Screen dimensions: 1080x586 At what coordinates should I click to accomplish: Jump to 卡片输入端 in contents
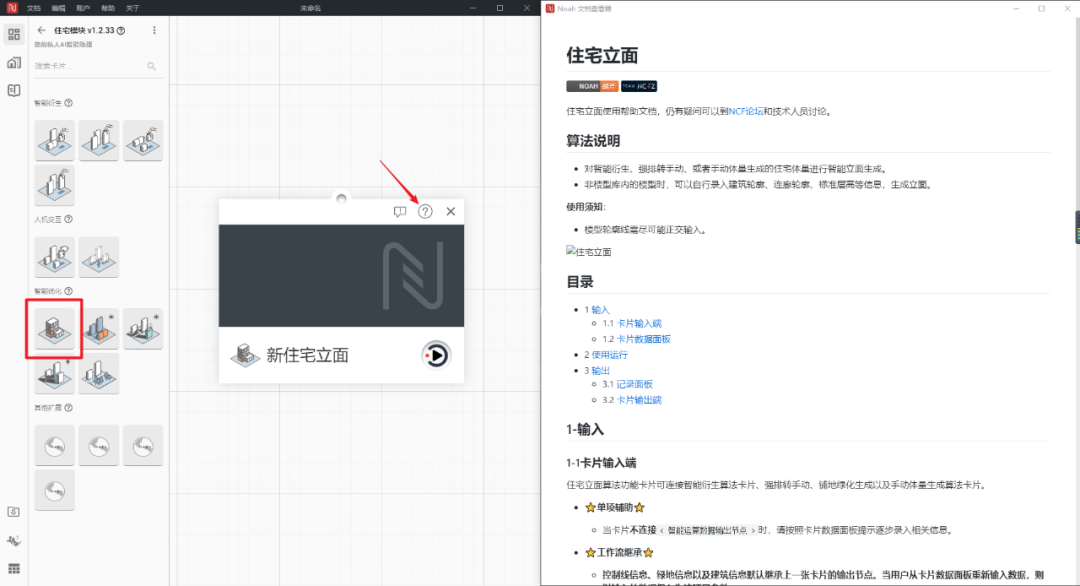point(638,323)
